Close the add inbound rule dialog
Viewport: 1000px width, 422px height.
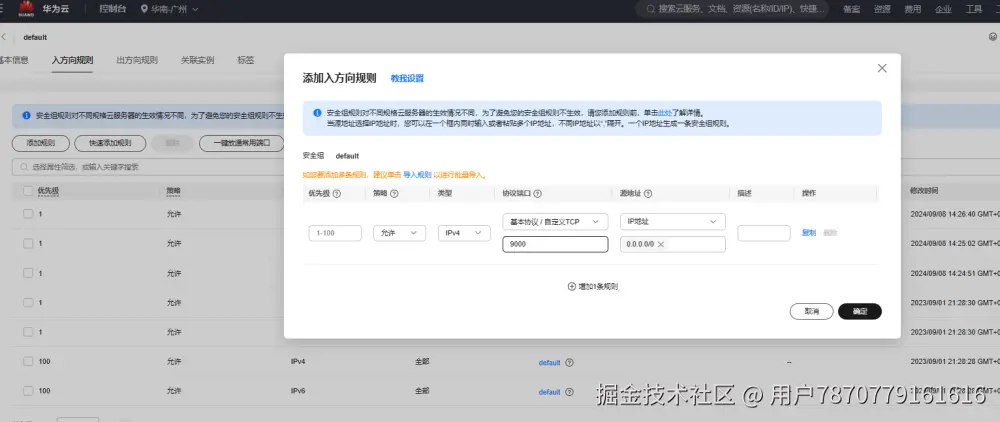881,68
